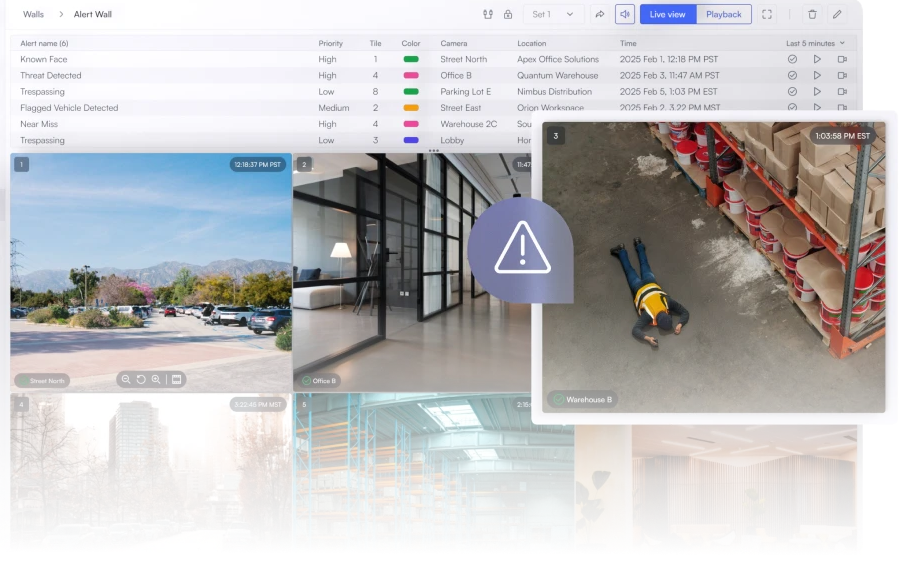The image size is (901, 564).
Task: Reset zoom on Street North feed
Action: coord(141,379)
